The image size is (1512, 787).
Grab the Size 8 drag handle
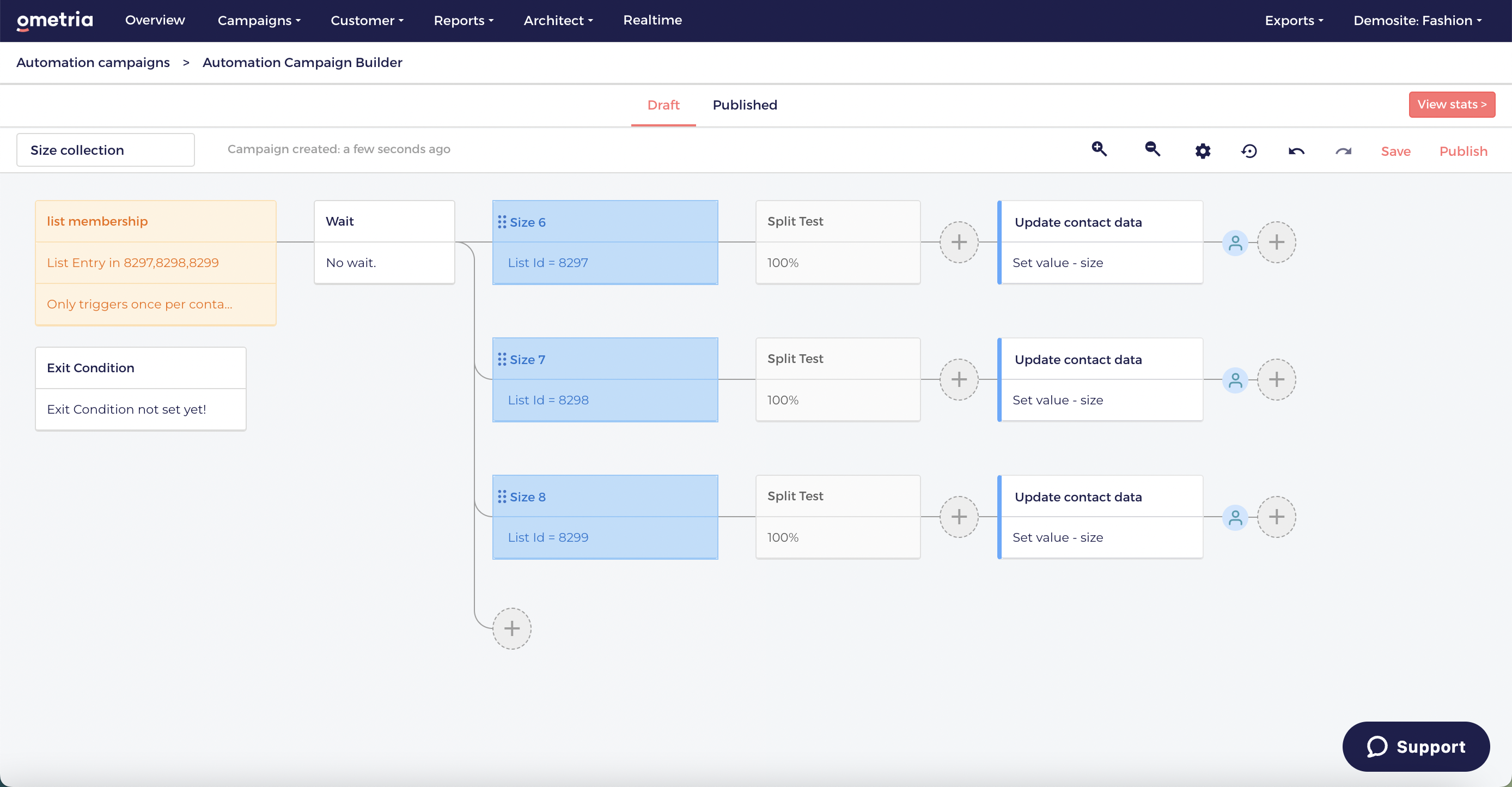(502, 497)
